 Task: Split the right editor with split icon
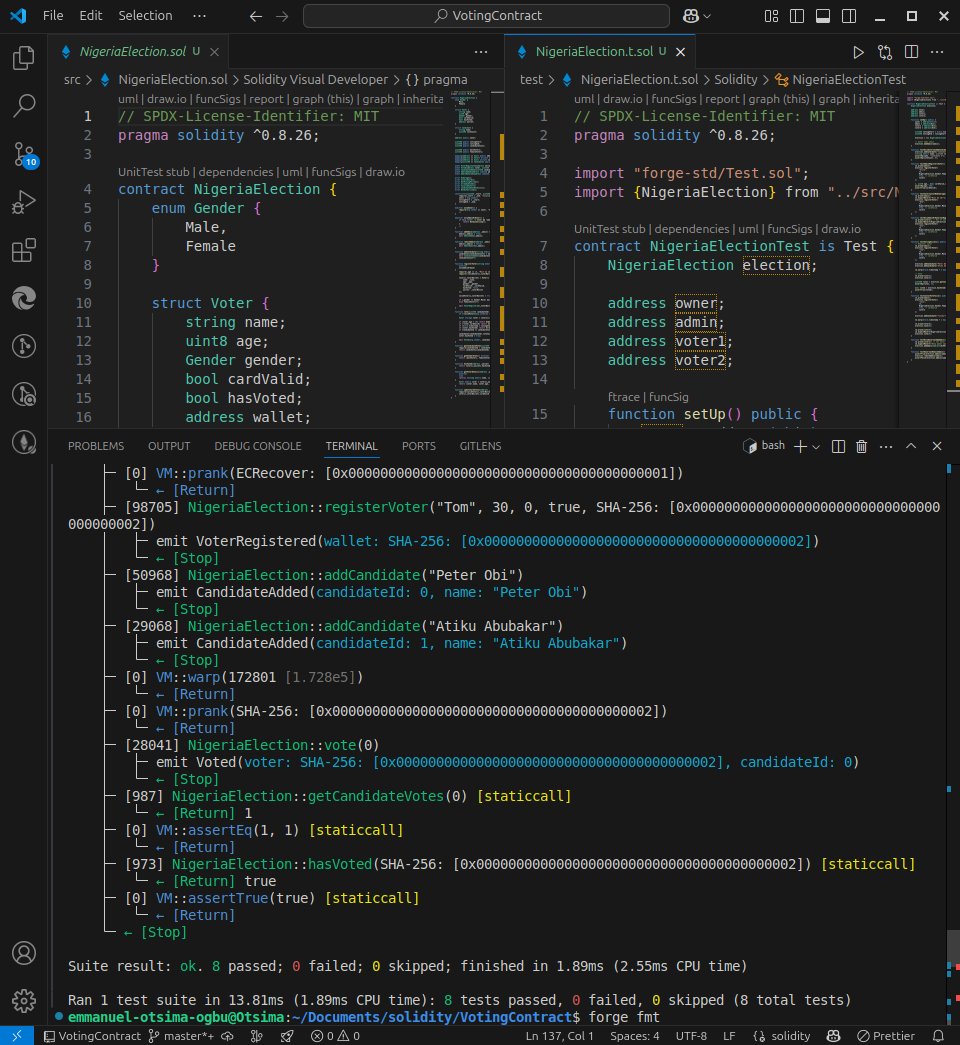[911, 52]
